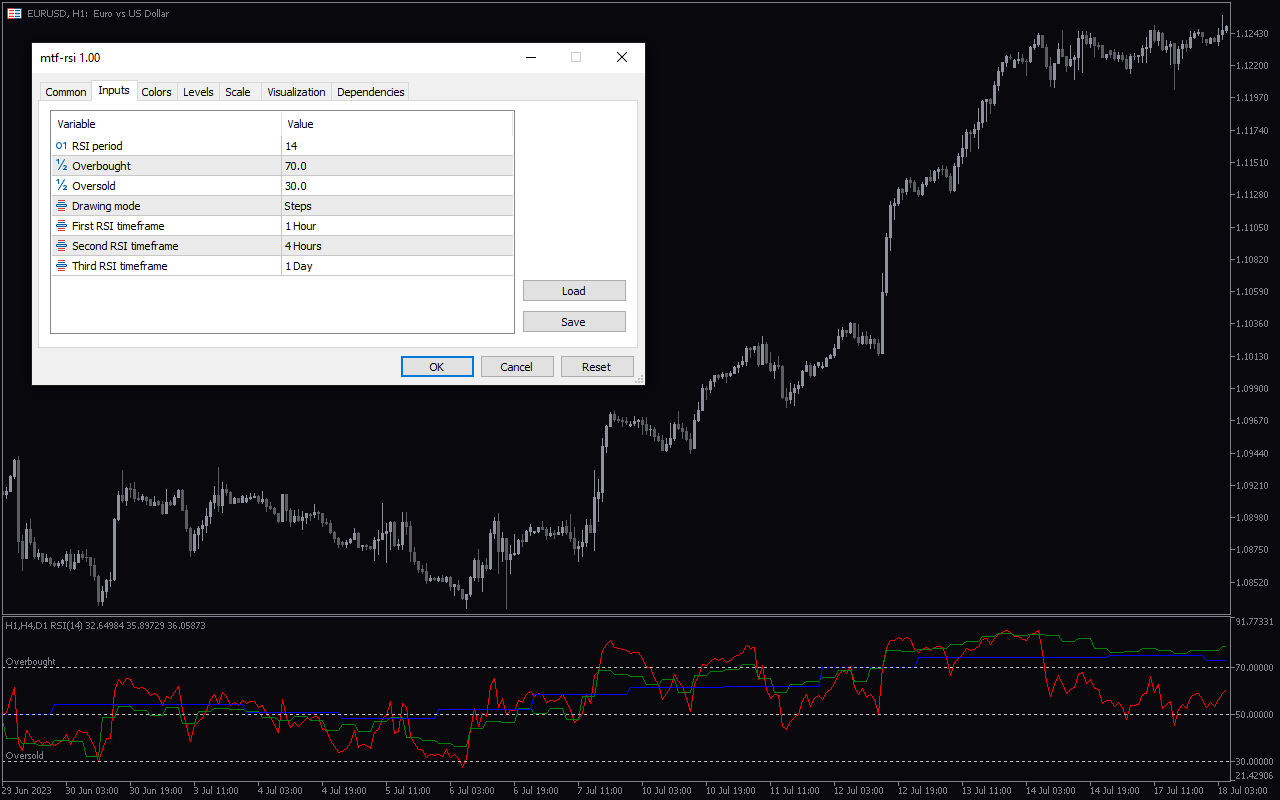Click the Drawing mode enum icon
The image size is (1280, 800).
61,206
